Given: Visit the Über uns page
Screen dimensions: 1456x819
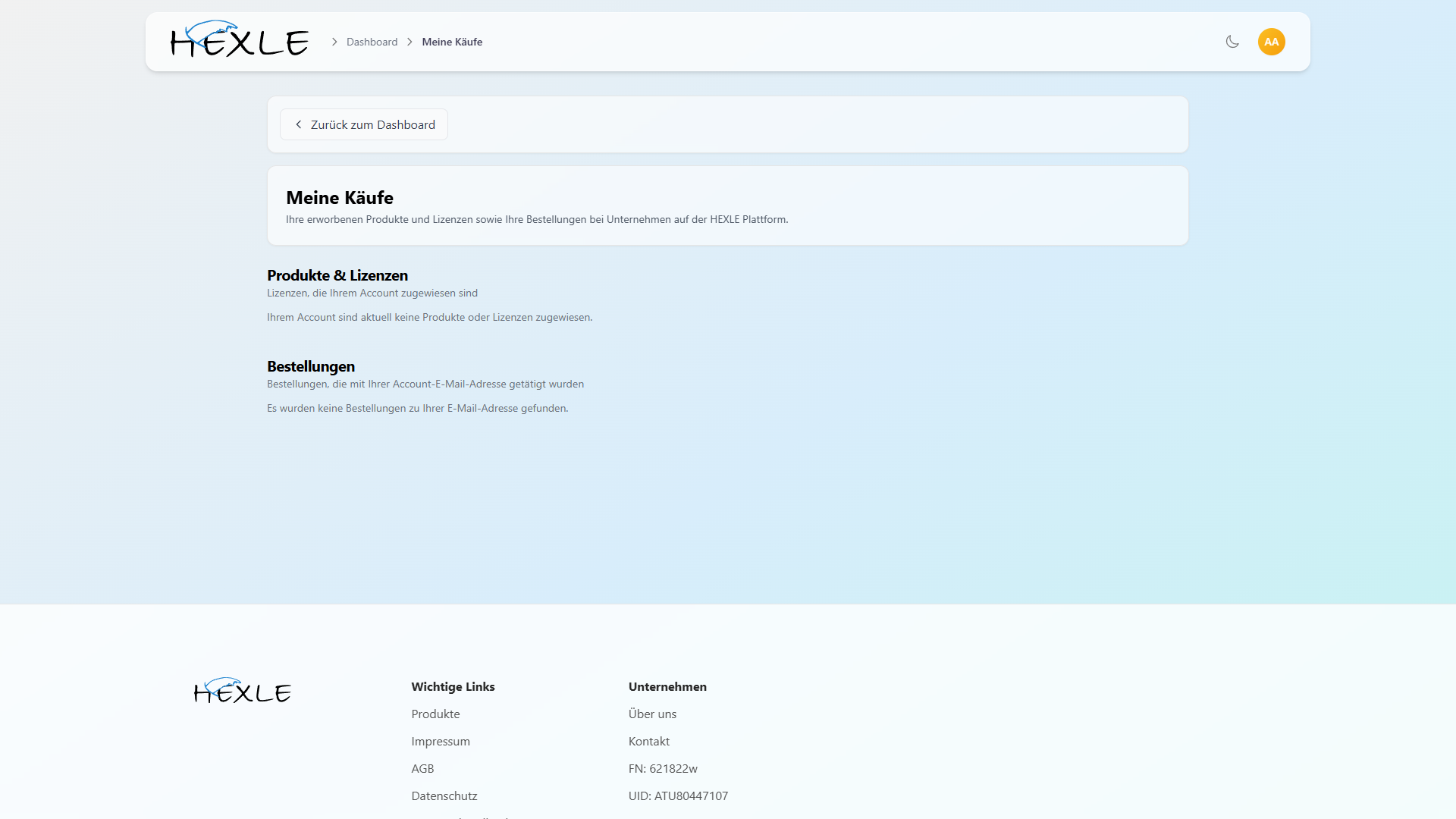Looking at the screenshot, I should [652, 714].
